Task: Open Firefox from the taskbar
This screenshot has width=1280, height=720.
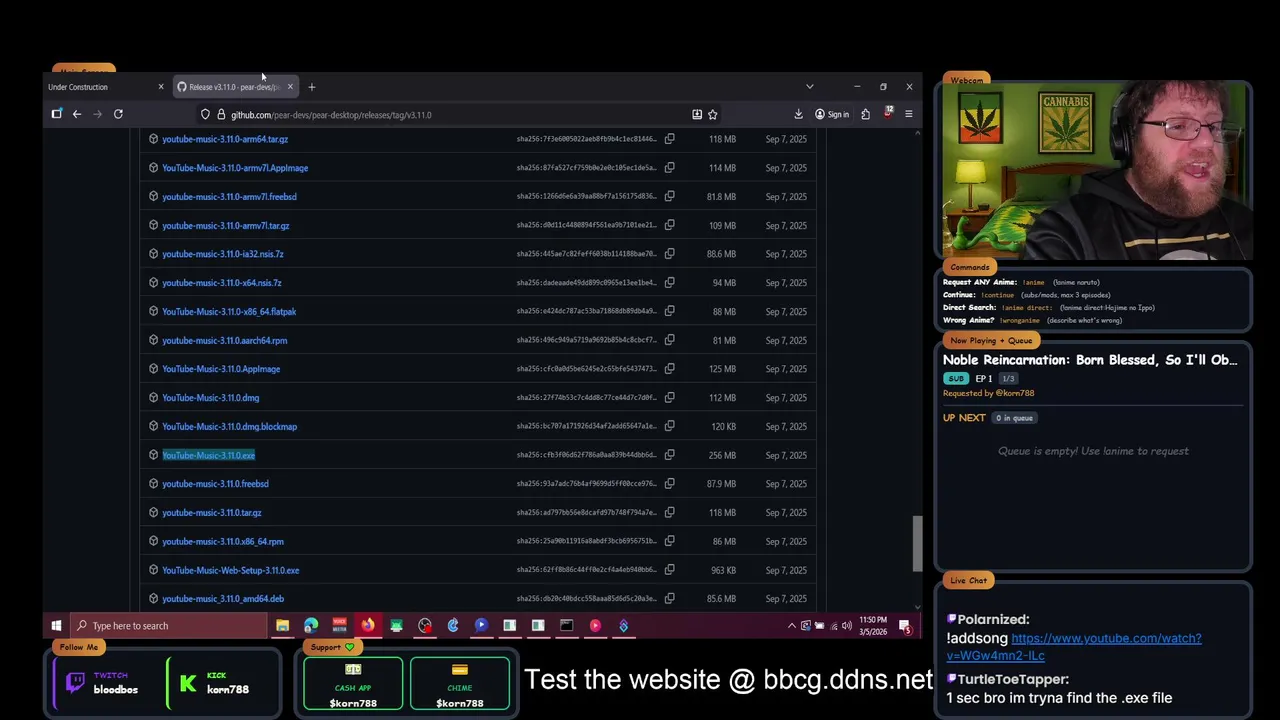Action: click(368, 626)
